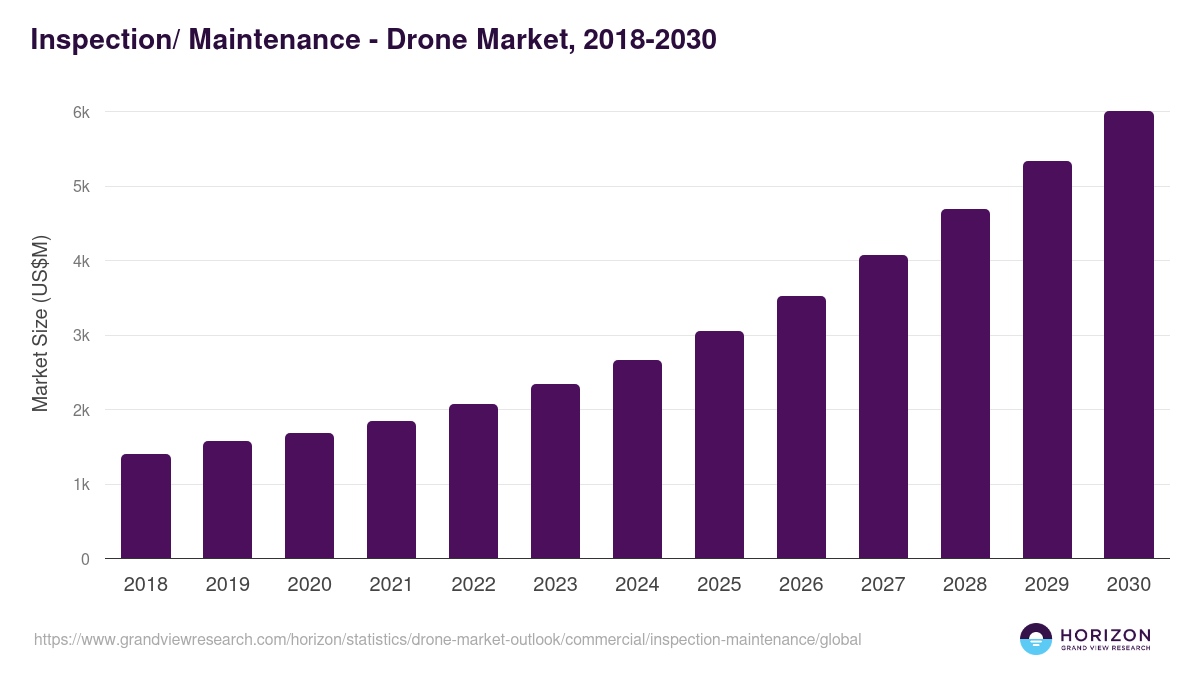The height and width of the screenshot is (675, 1200).
Task: Select the 2019 market size bar
Action: pos(228,500)
